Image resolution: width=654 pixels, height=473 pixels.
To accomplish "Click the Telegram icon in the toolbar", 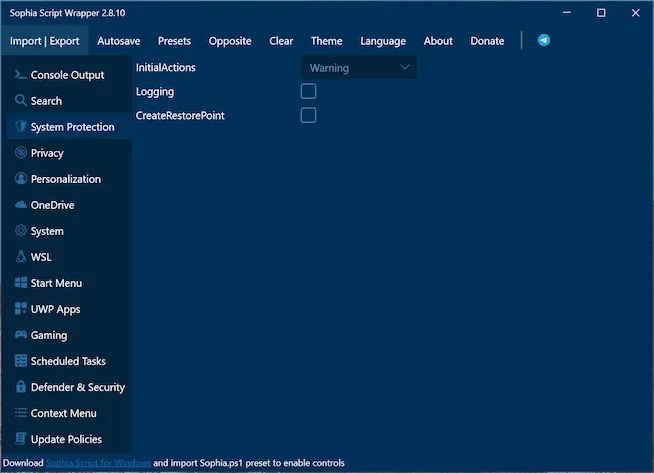I will [543, 40].
